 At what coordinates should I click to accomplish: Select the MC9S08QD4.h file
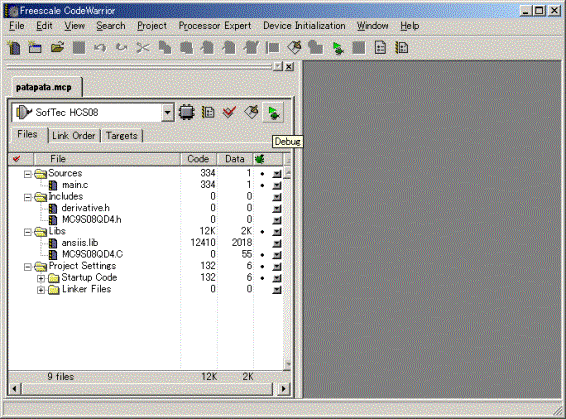point(92,219)
